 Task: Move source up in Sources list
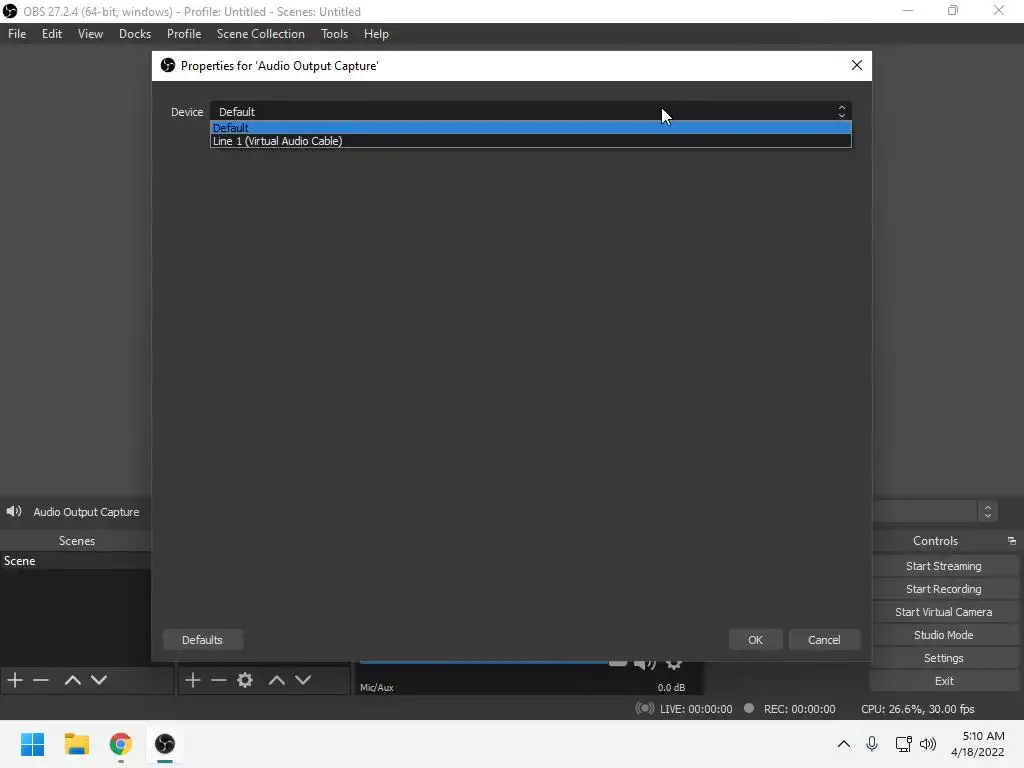277,680
